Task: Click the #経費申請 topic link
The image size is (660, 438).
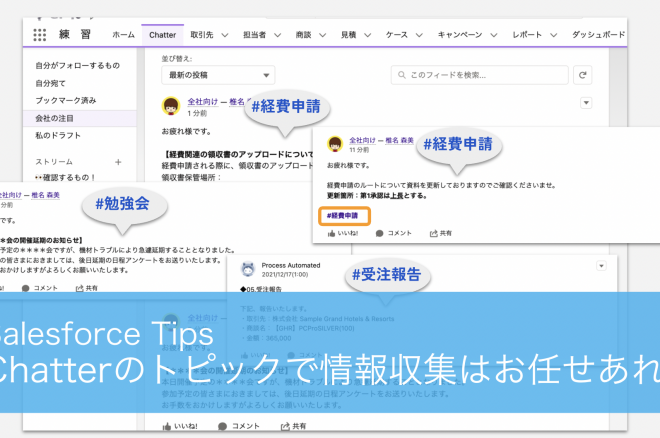Action: point(342,216)
